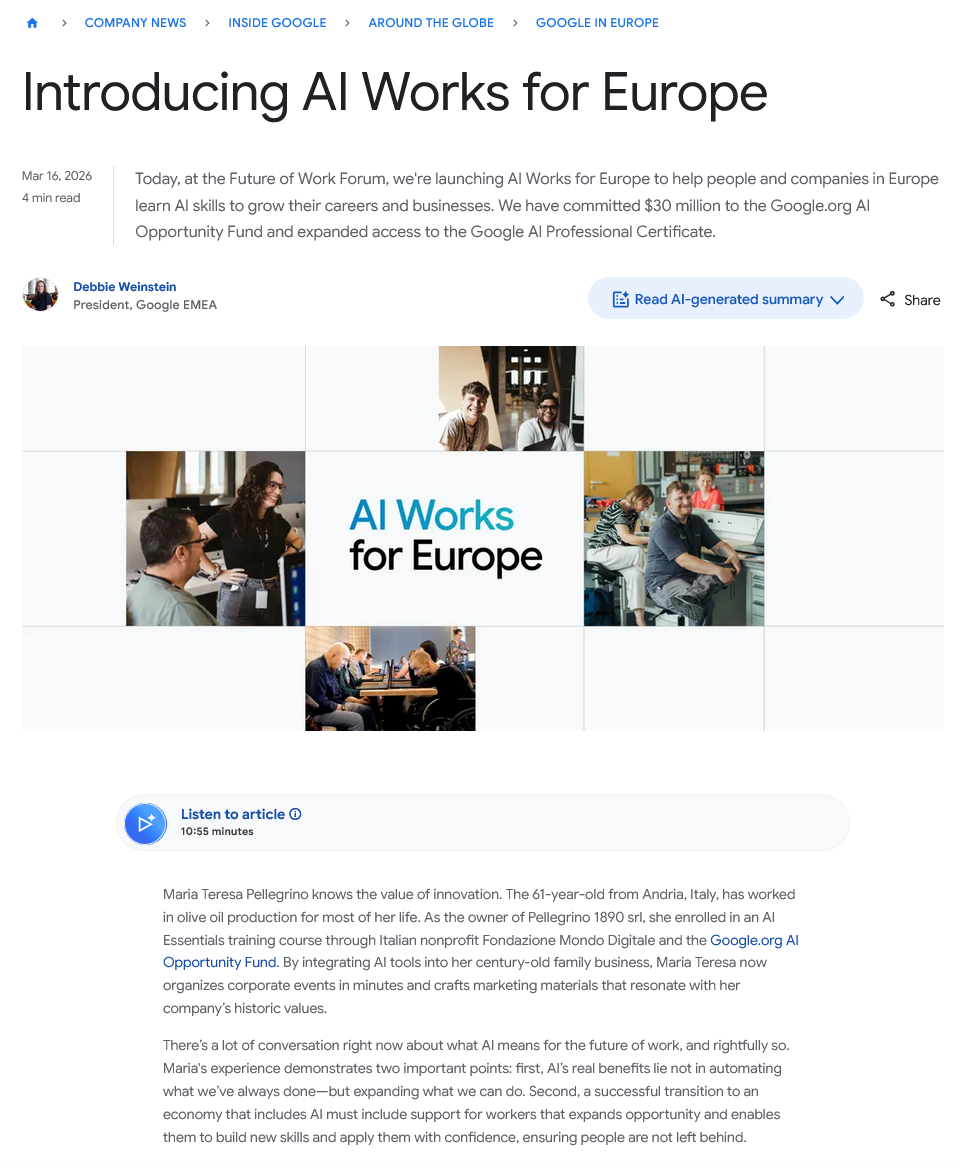This screenshot has height=1164, width=960.
Task: Click the chevron before Google in Europe
Action: (x=515, y=23)
